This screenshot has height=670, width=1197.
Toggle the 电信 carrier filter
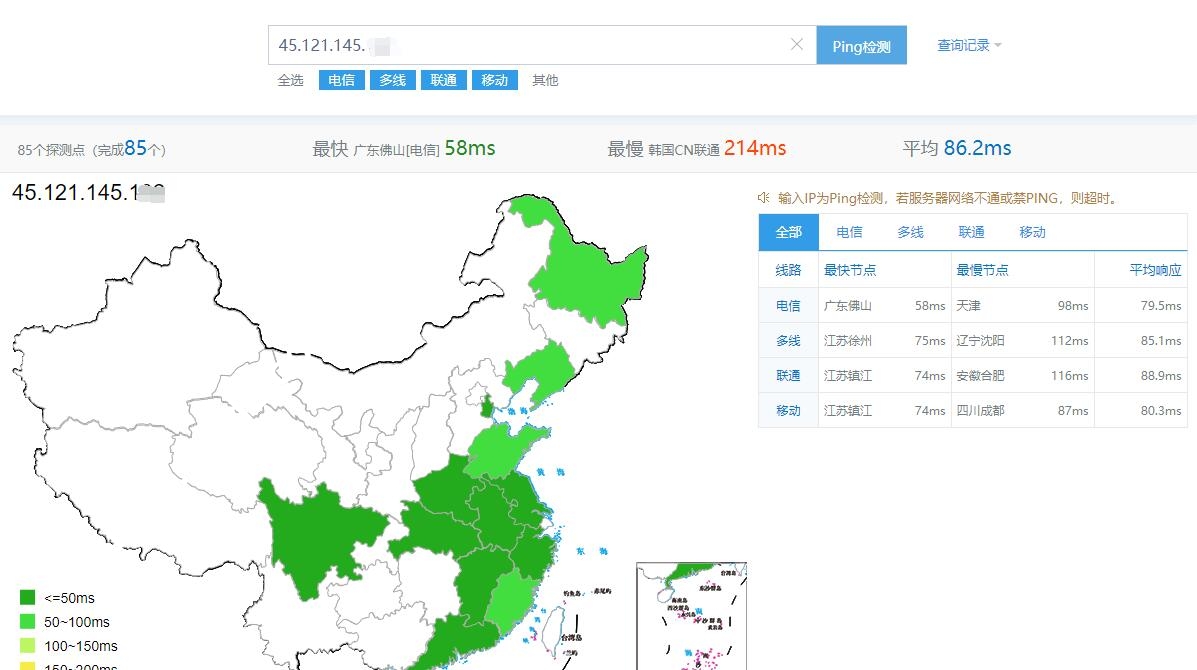pyautogui.click(x=340, y=80)
